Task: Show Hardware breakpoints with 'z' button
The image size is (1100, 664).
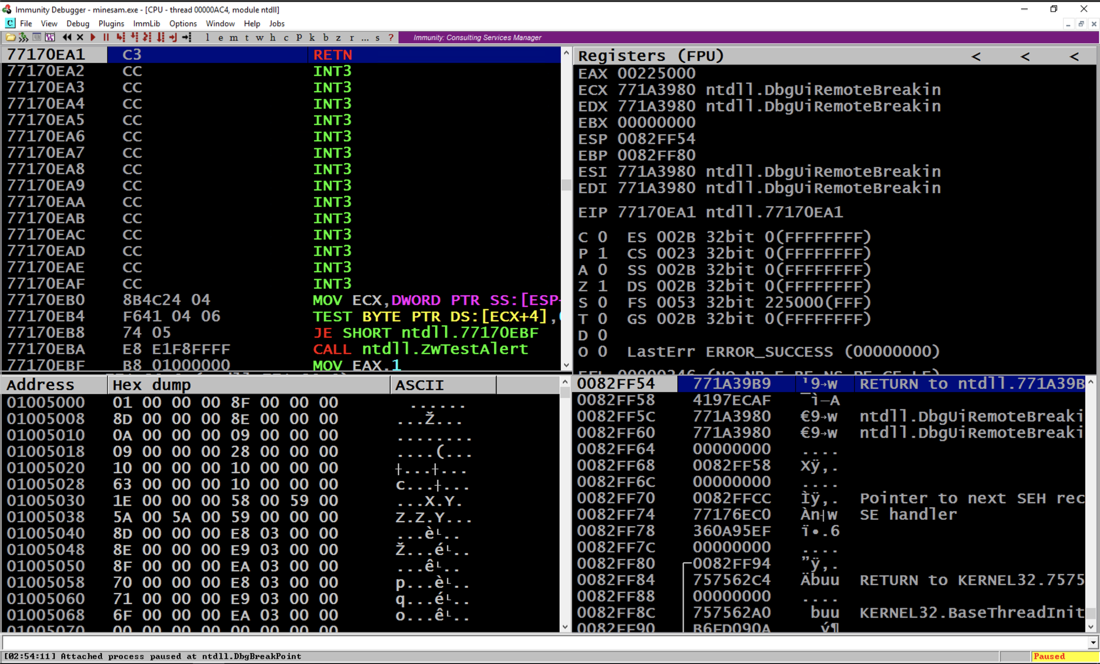Action: click(x=338, y=37)
